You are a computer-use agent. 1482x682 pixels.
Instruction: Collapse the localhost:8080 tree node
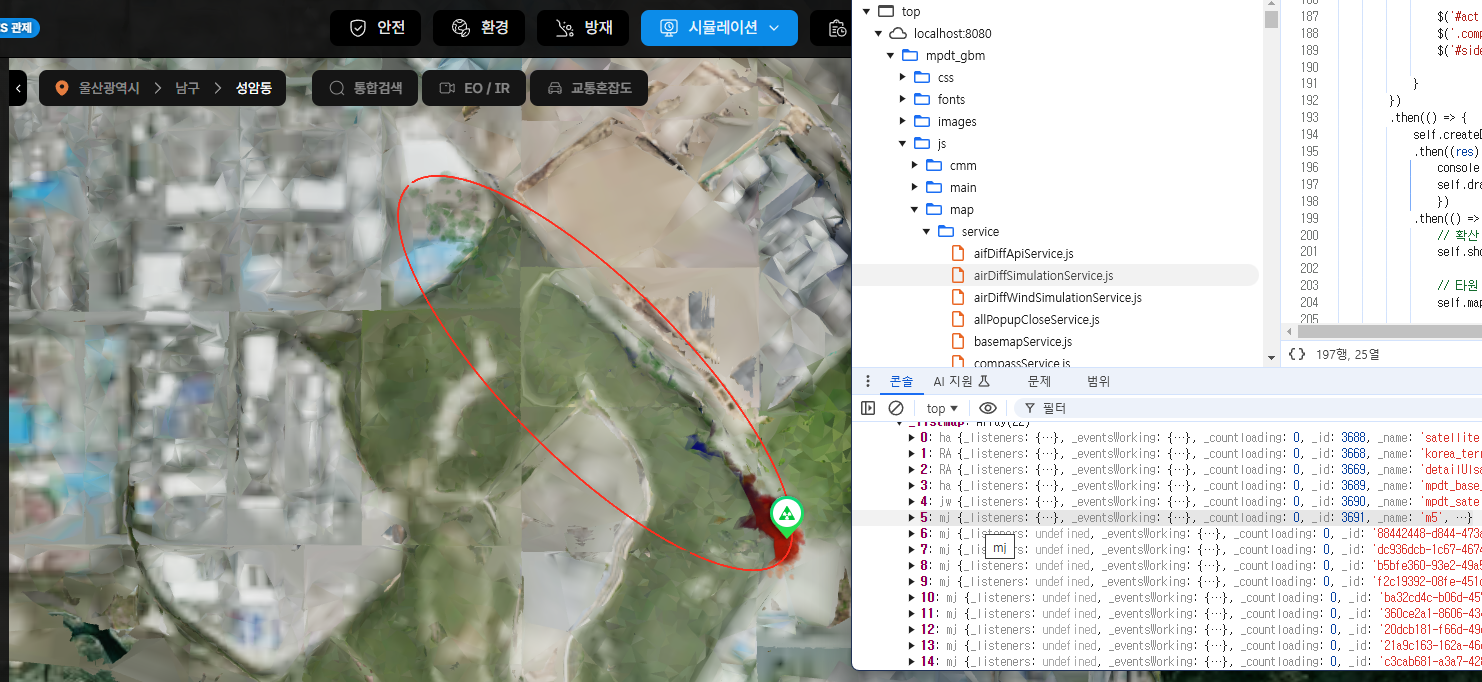(879, 33)
